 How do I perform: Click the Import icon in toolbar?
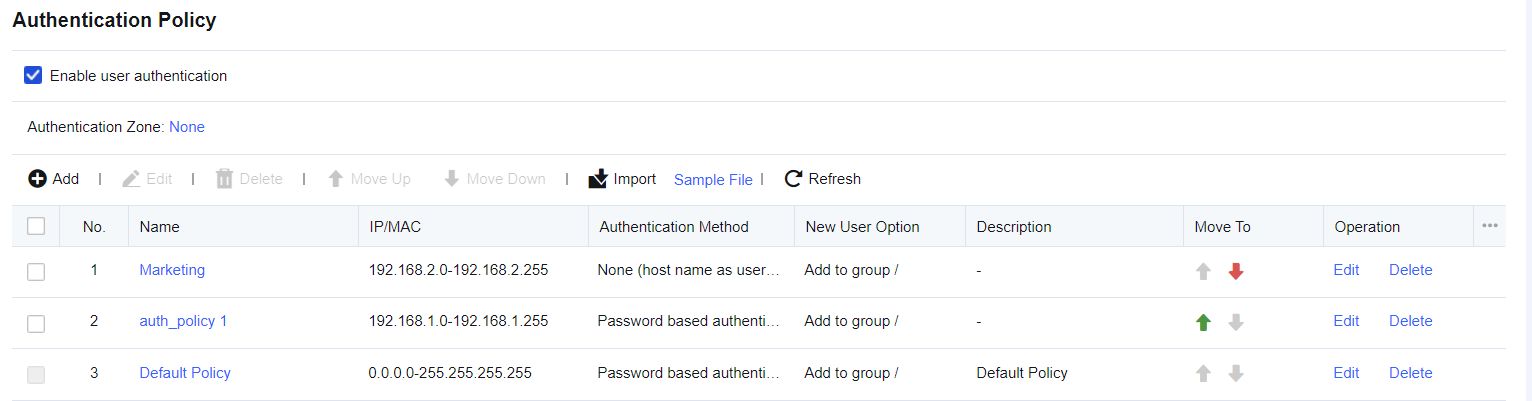tap(598, 179)
